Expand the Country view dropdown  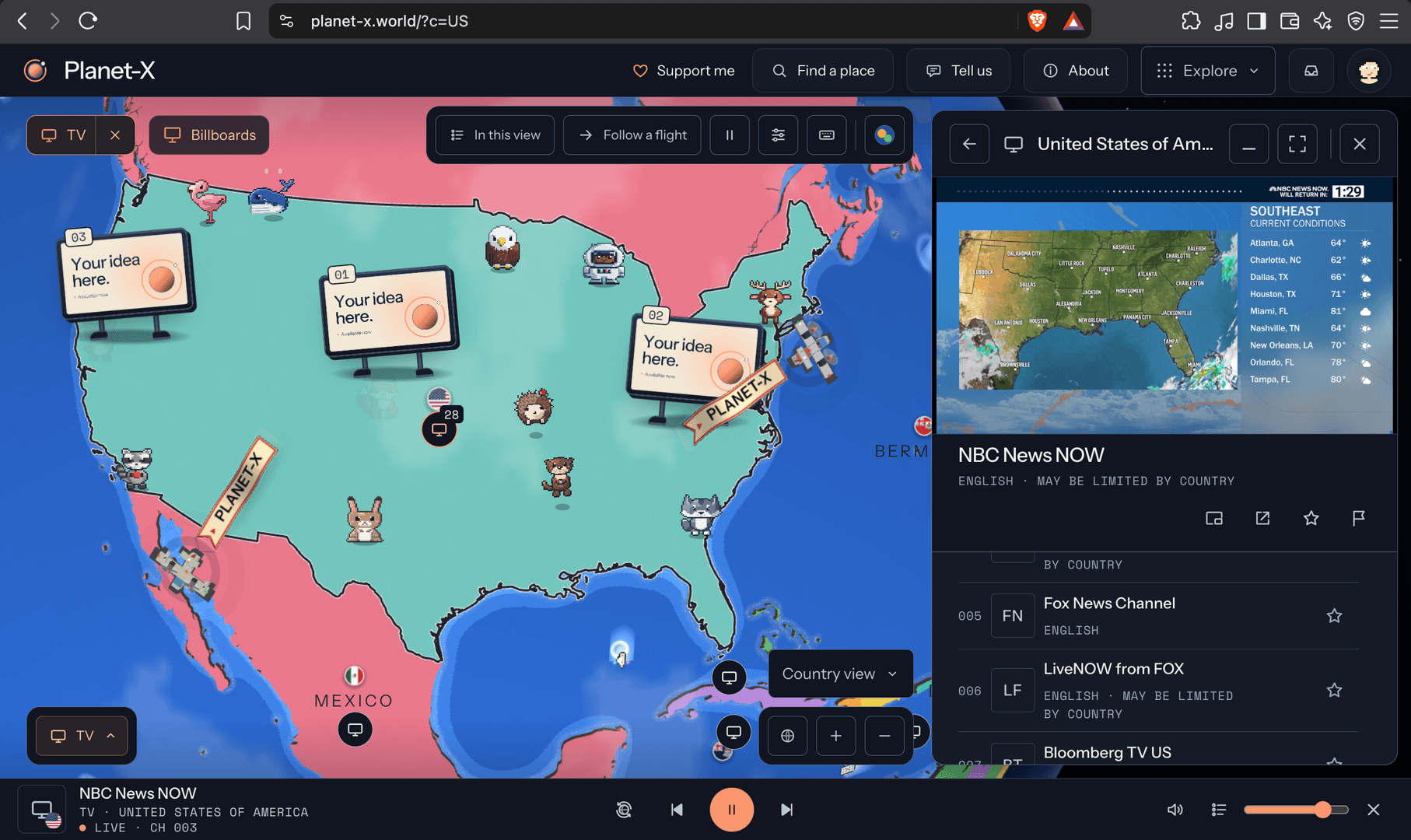coord(841,674)
